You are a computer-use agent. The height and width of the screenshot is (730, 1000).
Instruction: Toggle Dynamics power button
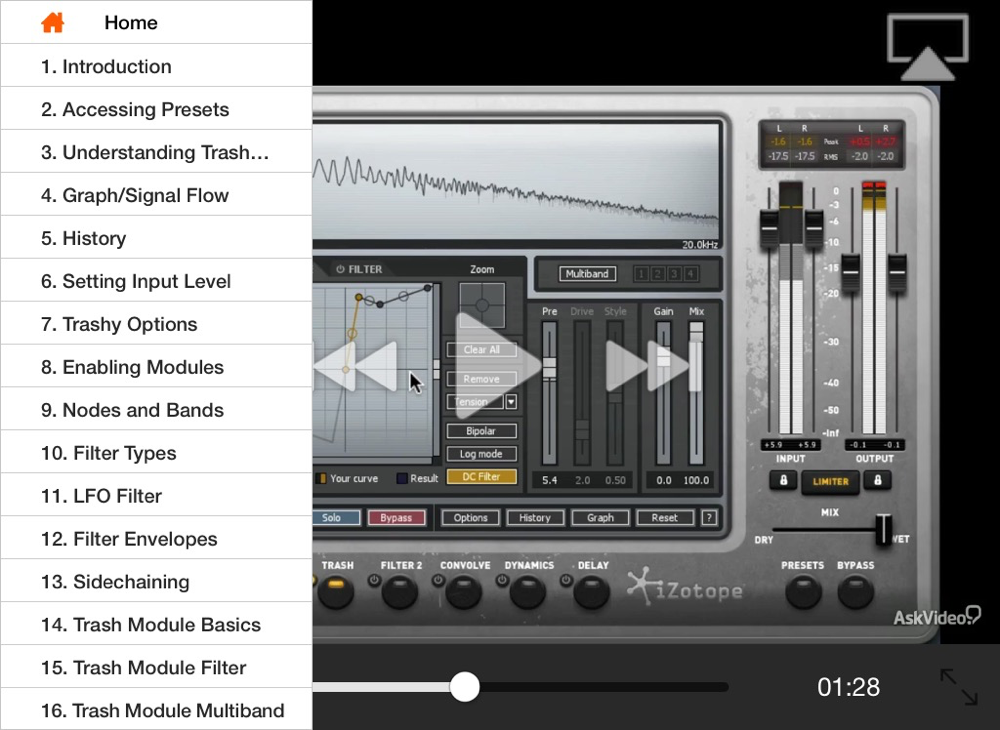click(x=502, y=580)
